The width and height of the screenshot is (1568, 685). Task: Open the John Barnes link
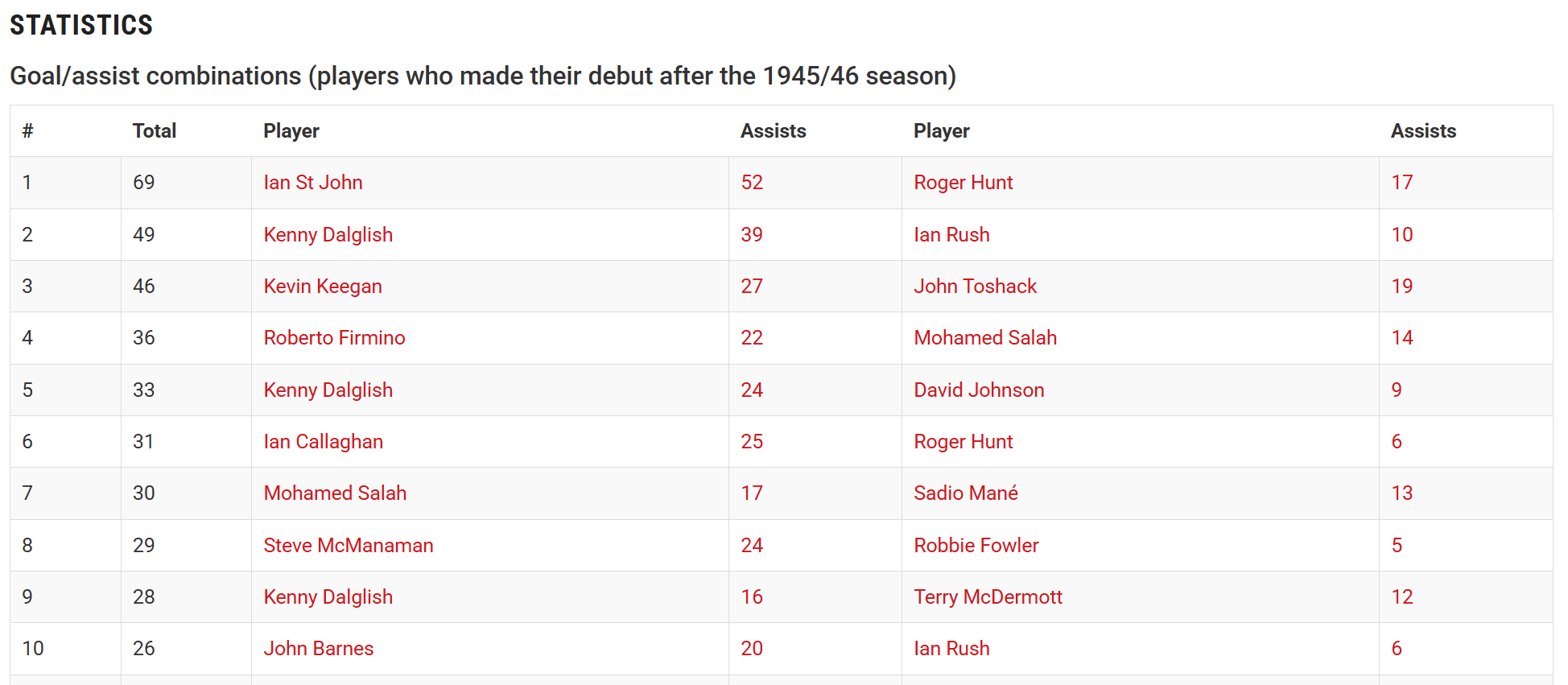click(x=318, y=649)
